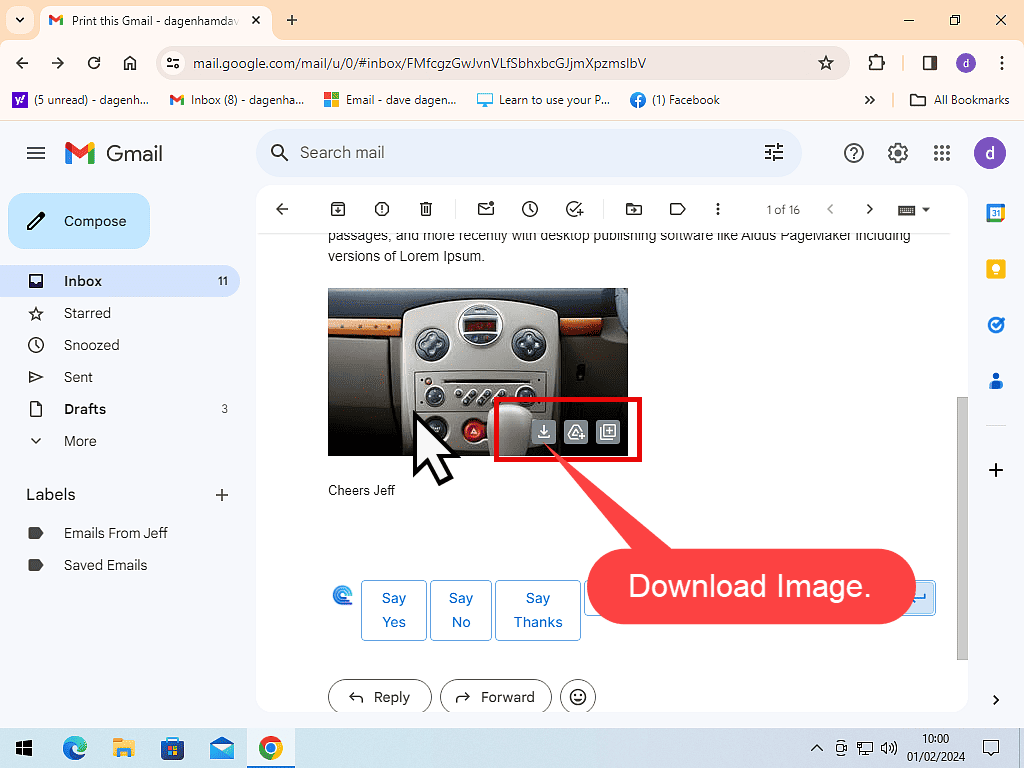Open Google Keep side panel
The image size is (1024, 768).
click(x=996, y=268)
